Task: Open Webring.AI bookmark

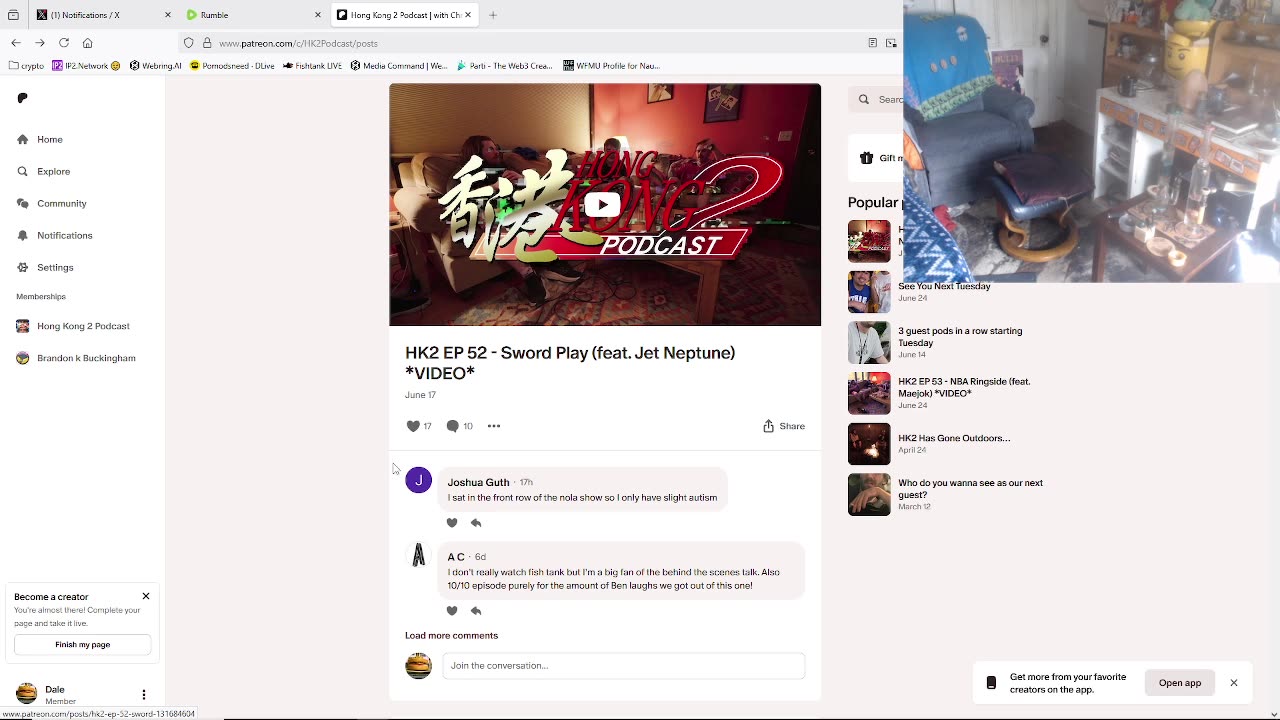Action: click(155, 66)
